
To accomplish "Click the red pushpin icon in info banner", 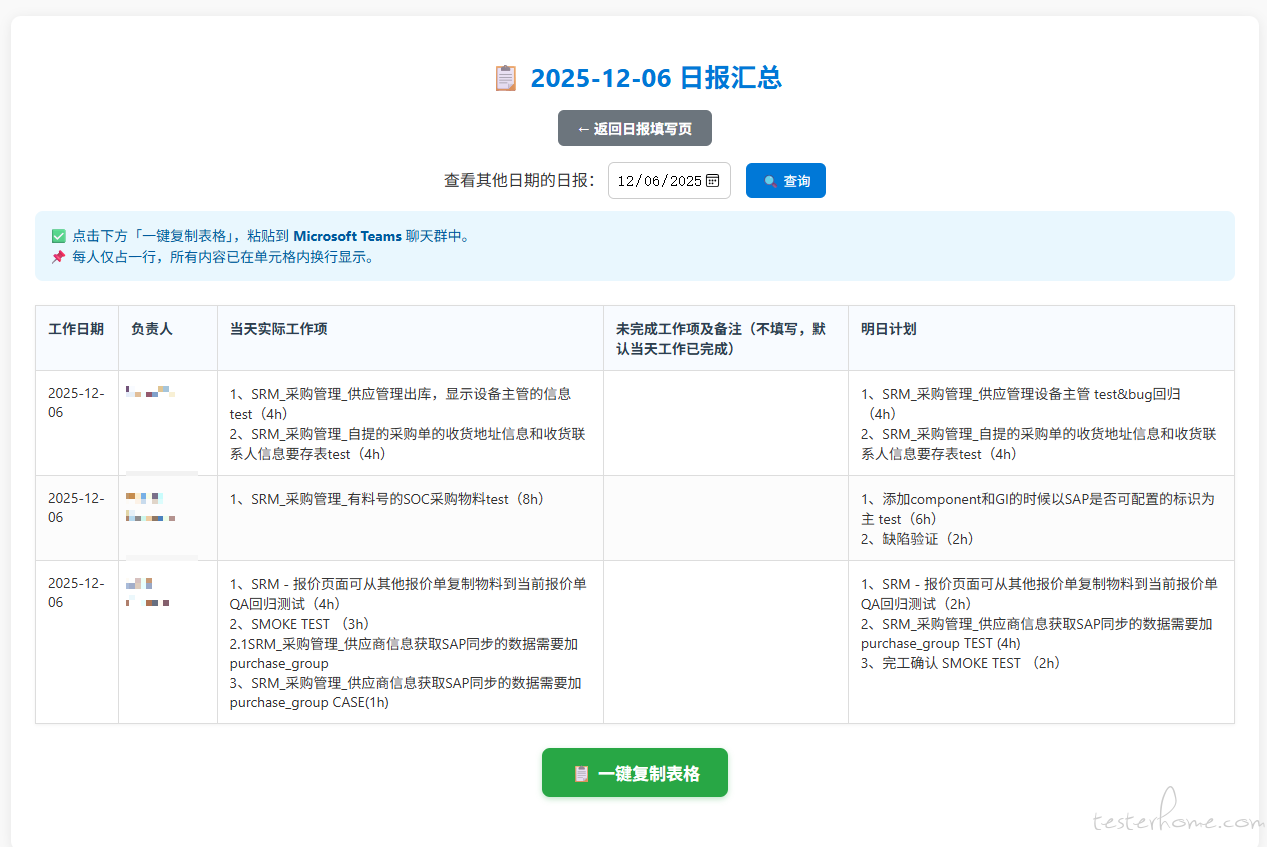I will (x=58, y=257).
